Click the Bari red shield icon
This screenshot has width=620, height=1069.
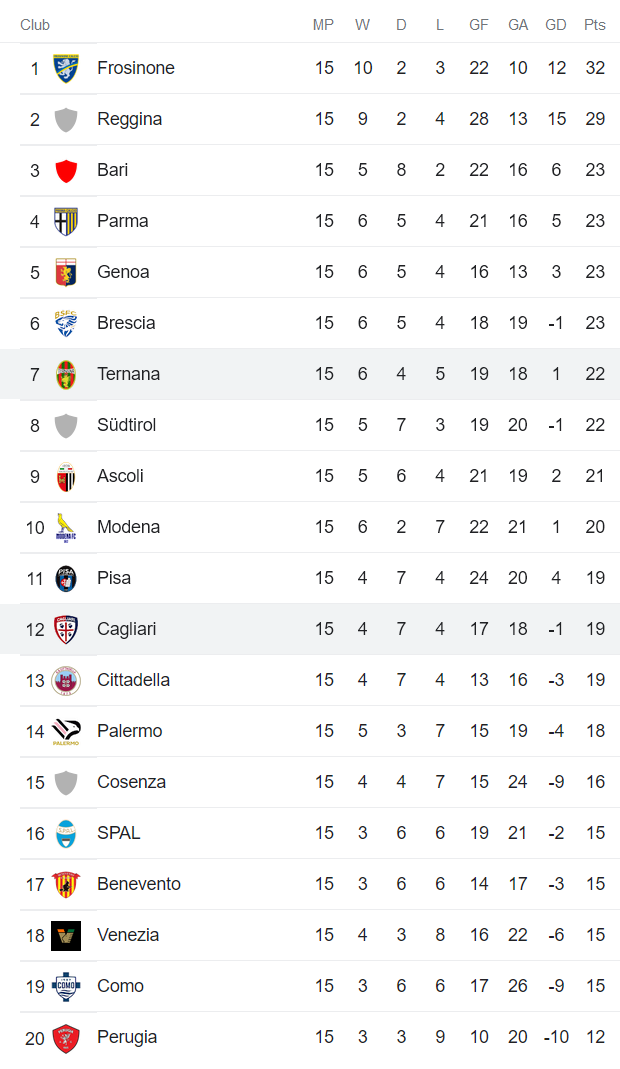pos(66,170)
